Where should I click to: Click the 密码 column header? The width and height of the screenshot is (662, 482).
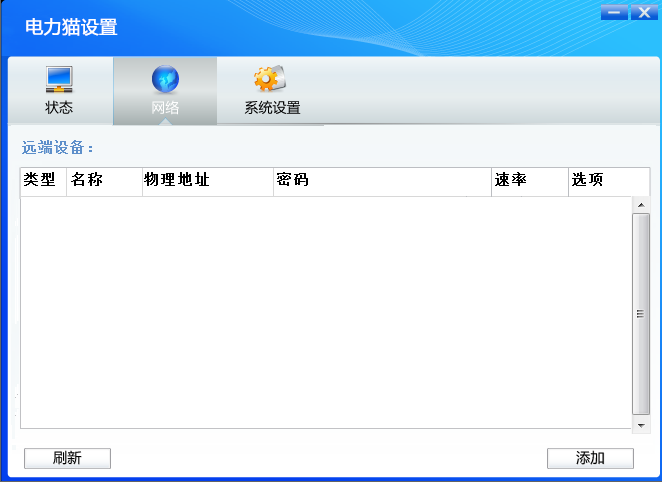click(383, 182)
